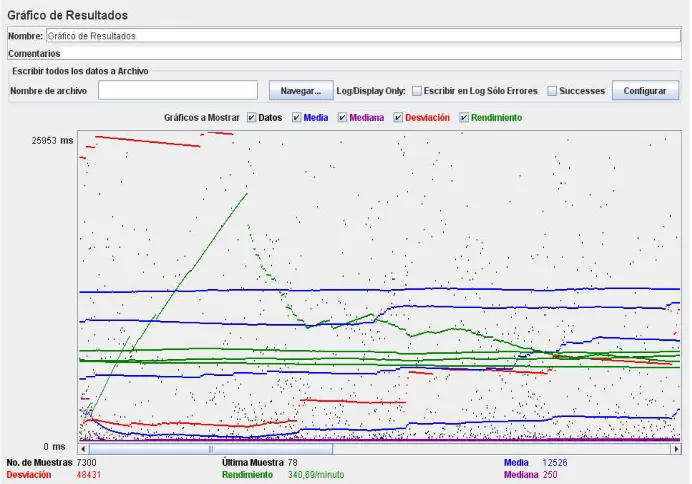Screen dimensions: 692x484
Task: Enable Escribir en Log Sólo Errores
Action: point(417,91)
